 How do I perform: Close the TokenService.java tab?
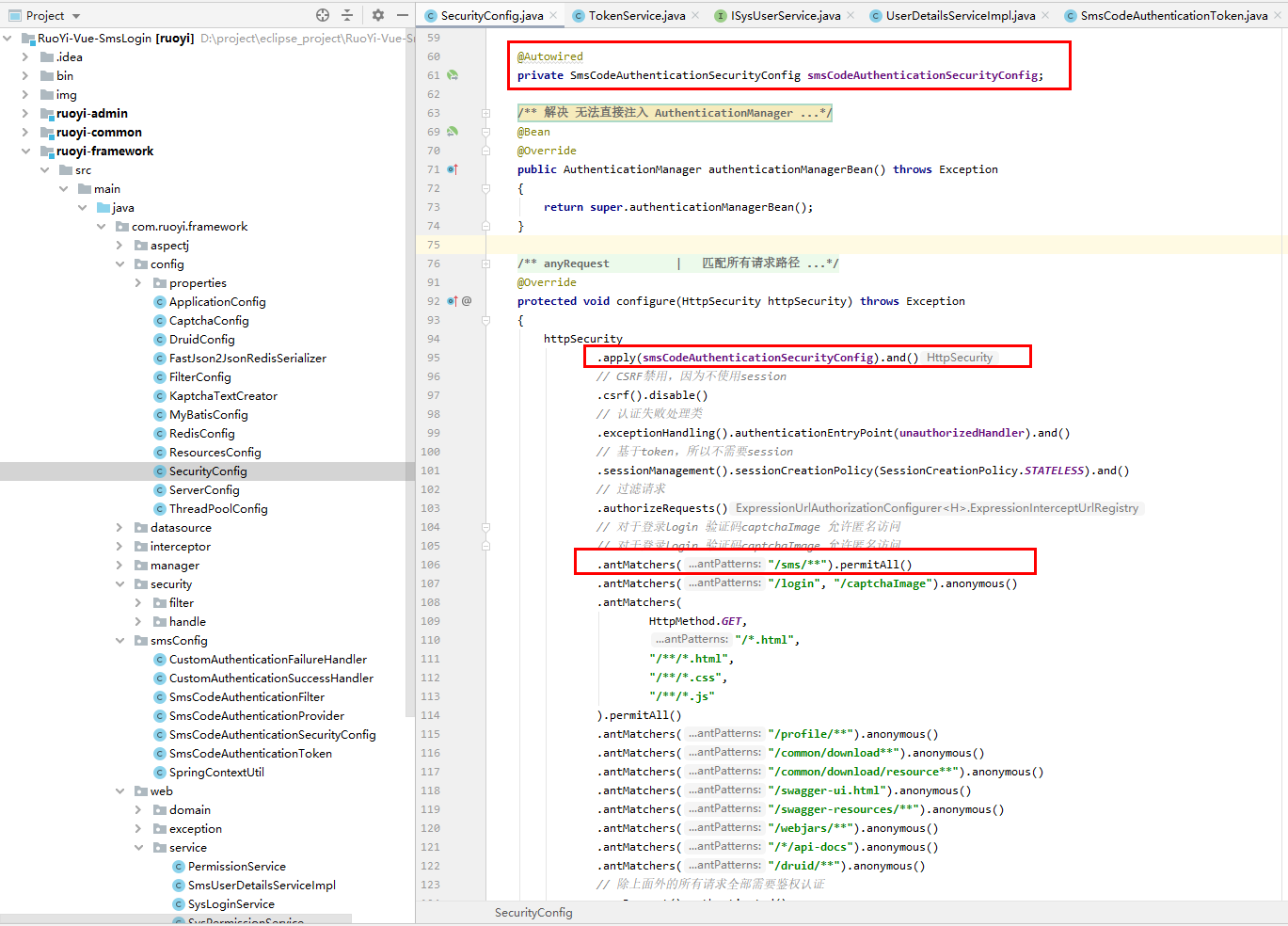[x=695, y=15]
